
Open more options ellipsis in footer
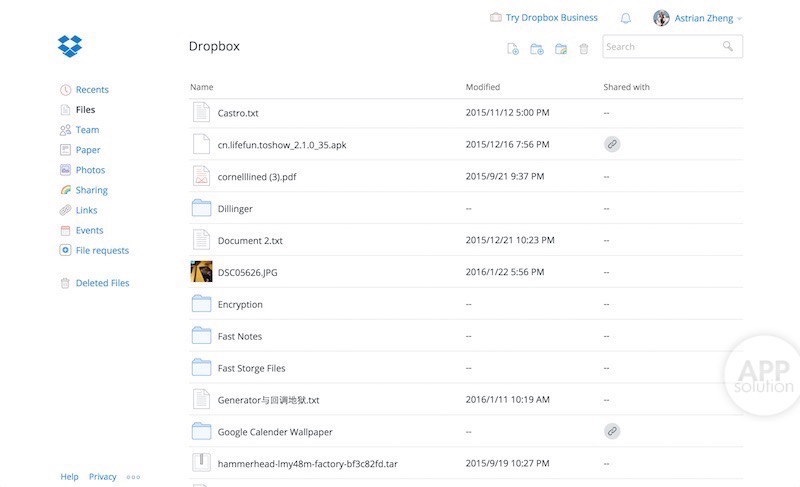tap(133, 477)
